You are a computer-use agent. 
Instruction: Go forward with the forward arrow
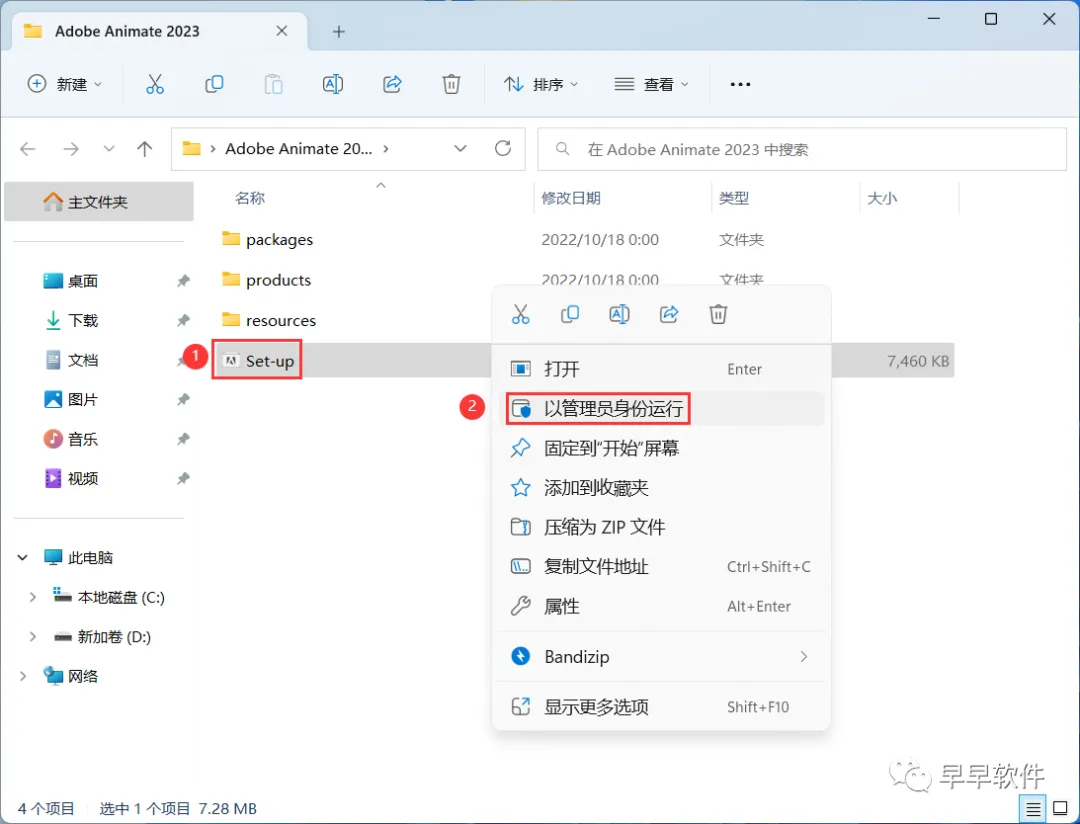click(x=71, y=149)
